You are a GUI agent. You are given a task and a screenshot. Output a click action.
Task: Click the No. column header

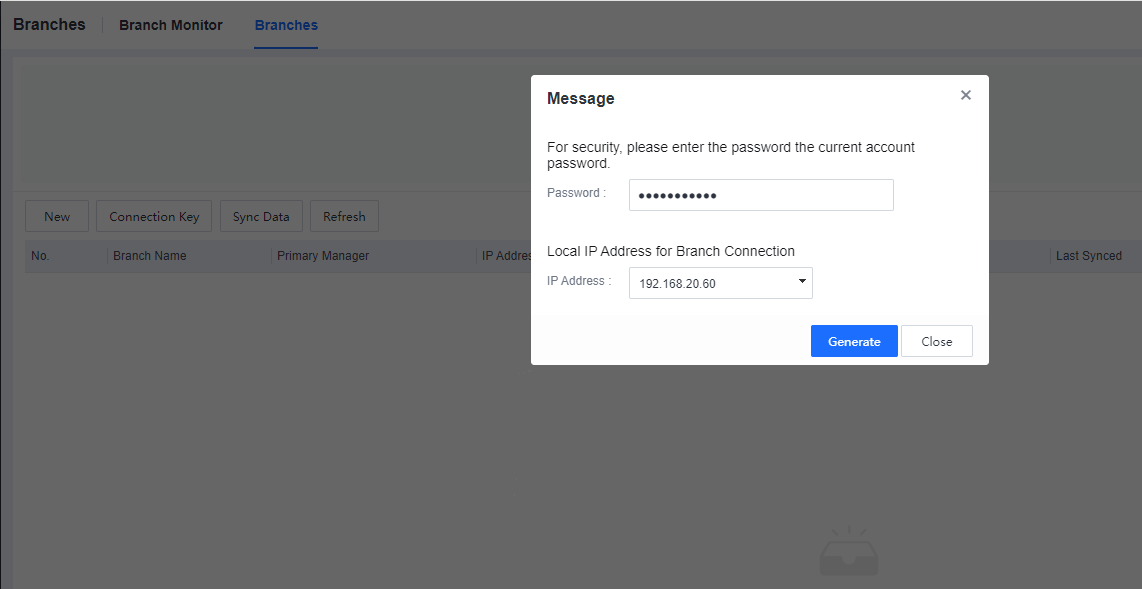(x=40, y=256)
